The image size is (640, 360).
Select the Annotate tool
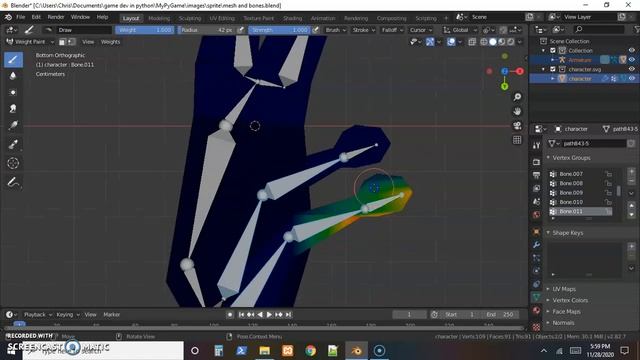click(13, 182)
